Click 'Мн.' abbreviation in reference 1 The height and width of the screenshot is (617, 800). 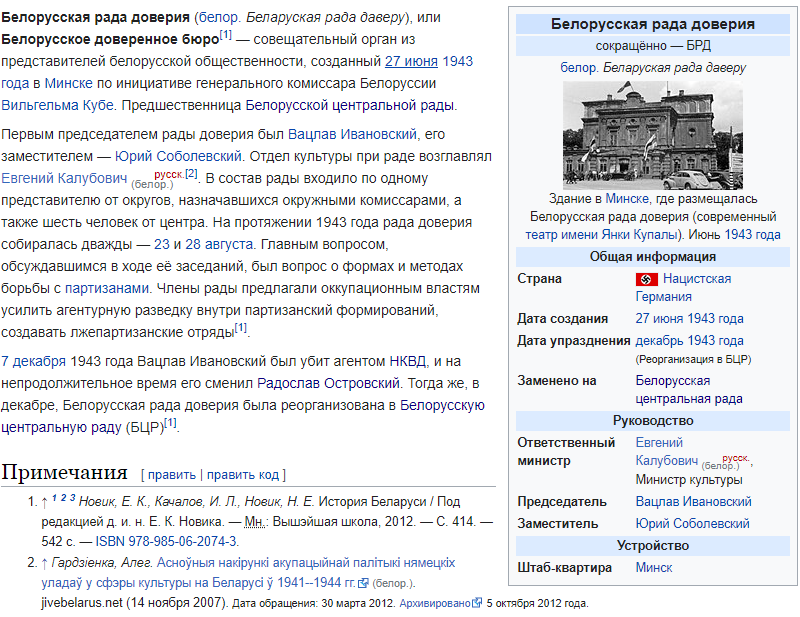coord(255,522)
